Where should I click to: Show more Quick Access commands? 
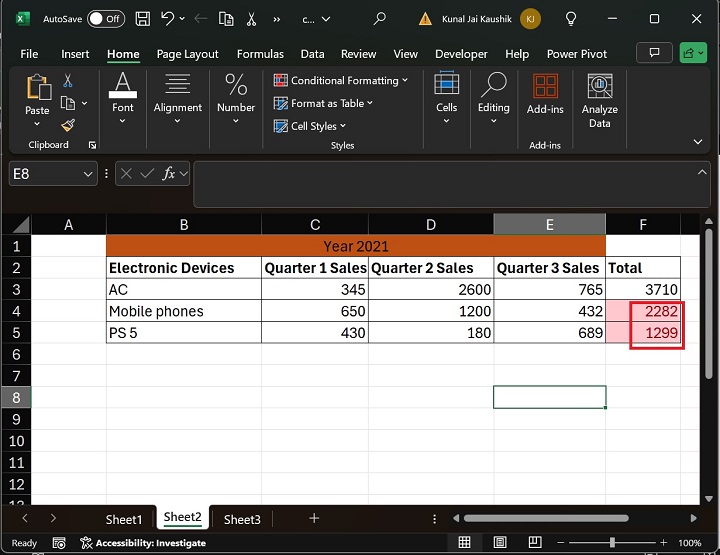[x=276, y=19]
